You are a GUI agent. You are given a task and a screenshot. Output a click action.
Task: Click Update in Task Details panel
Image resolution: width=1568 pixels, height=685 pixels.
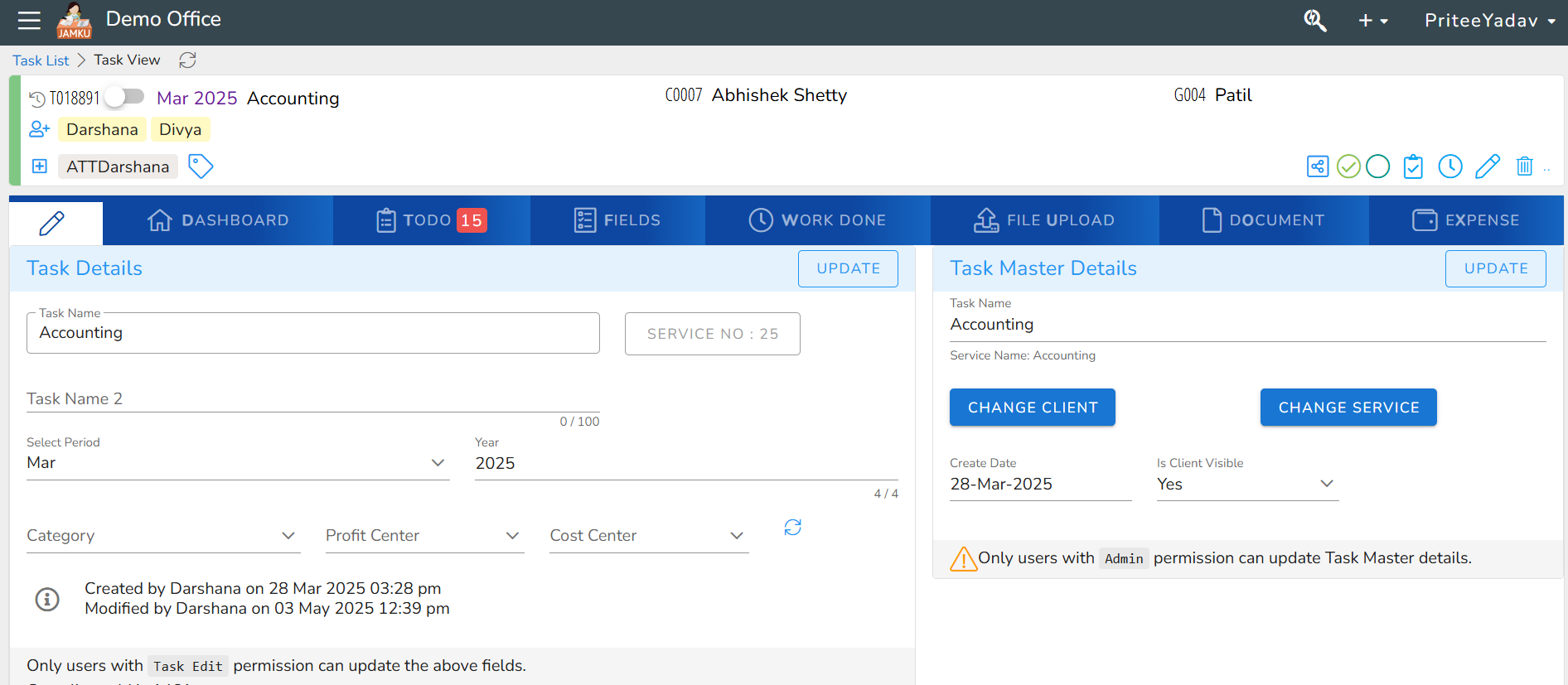pos(848,268)
